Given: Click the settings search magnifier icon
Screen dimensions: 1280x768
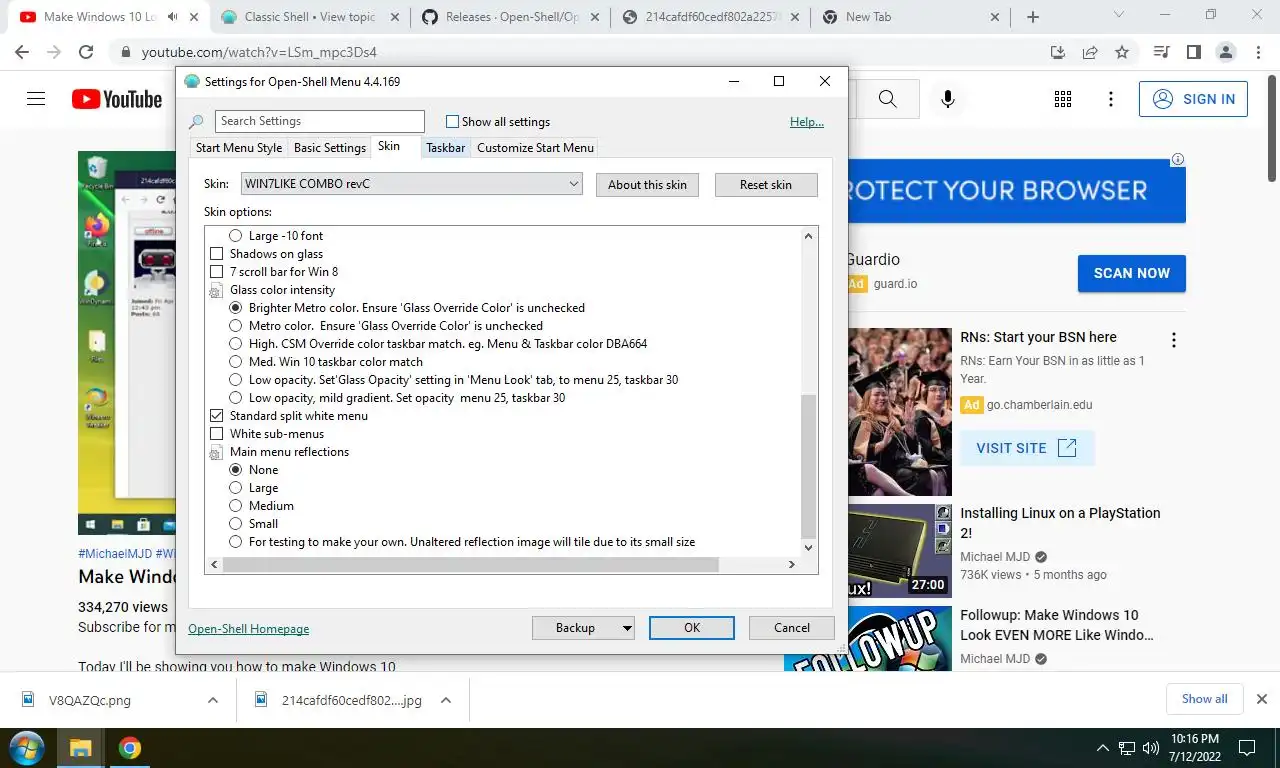Looking at the screenshot, I should (197, 122).
